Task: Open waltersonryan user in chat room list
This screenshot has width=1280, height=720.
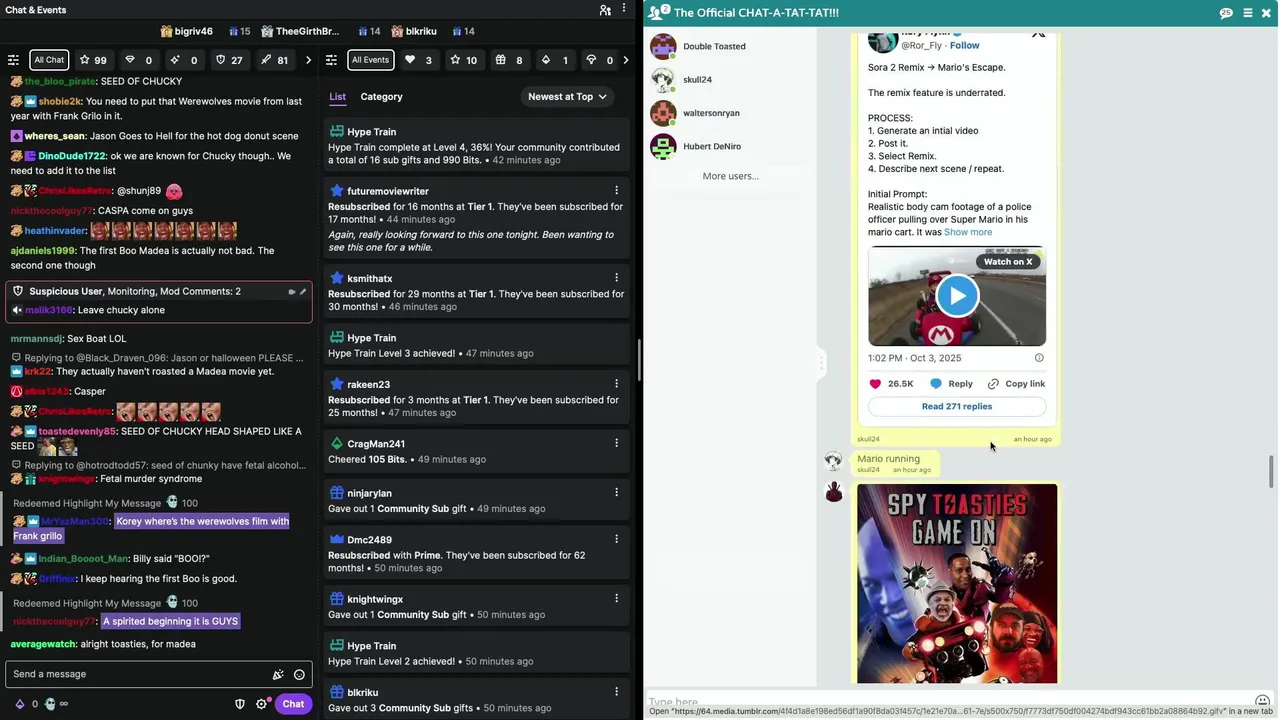Action: point(711,113)
